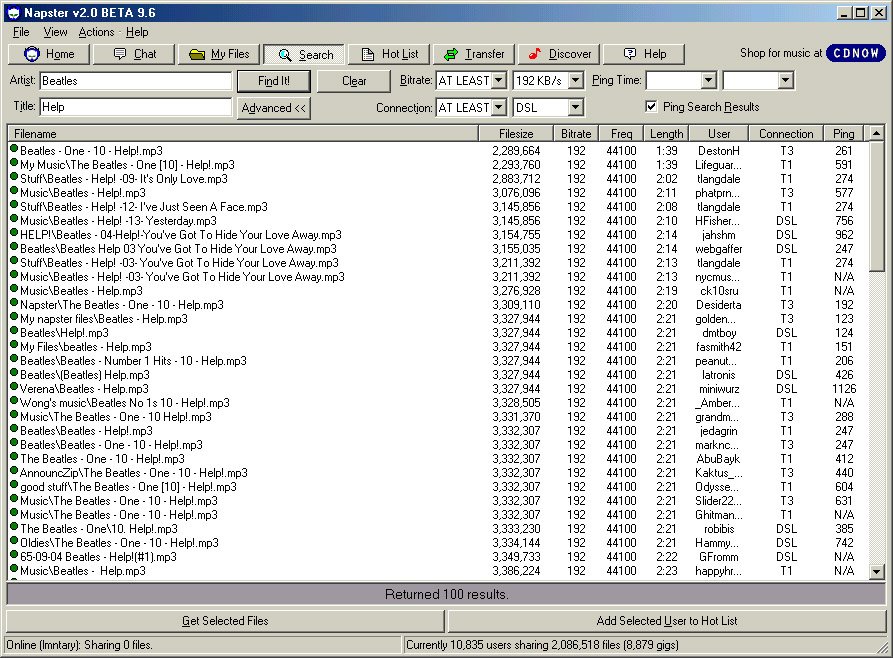Click the 'Returned 100 results.' status bar

(x=446, y=594)
